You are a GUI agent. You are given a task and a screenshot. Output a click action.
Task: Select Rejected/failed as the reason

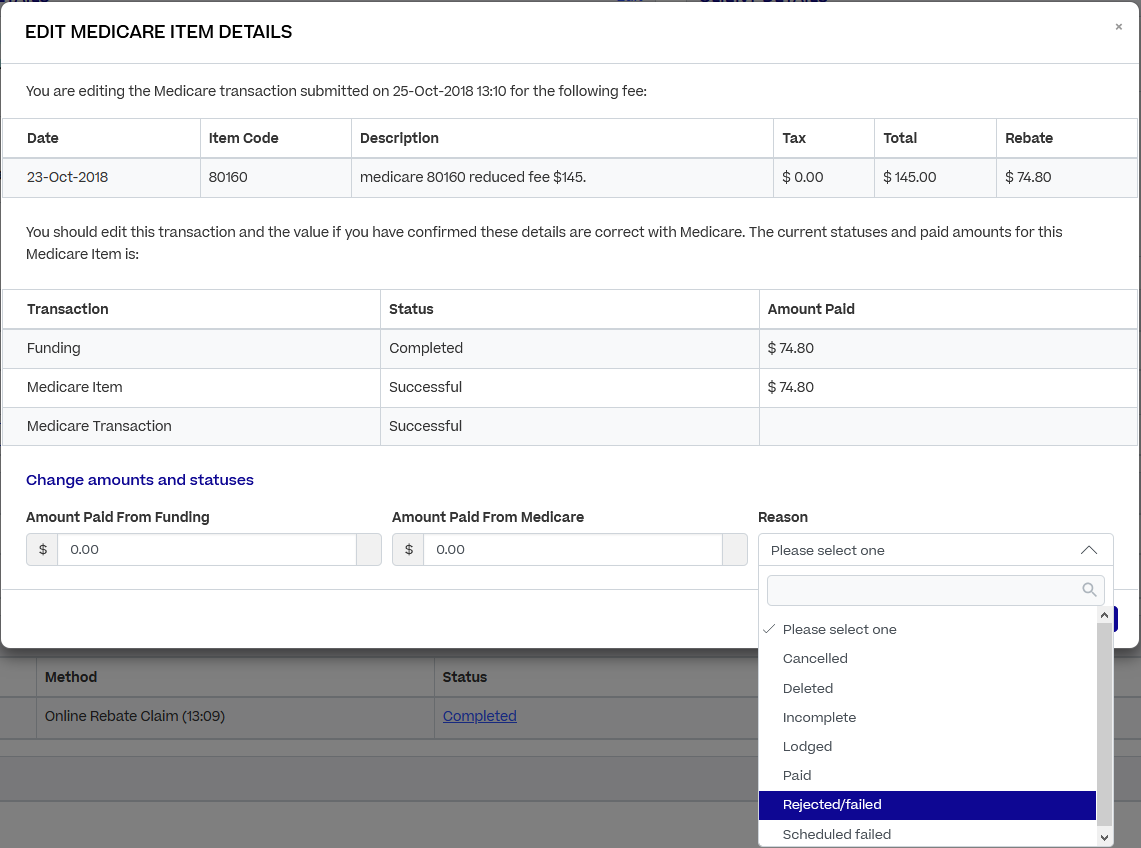[832, 804]
